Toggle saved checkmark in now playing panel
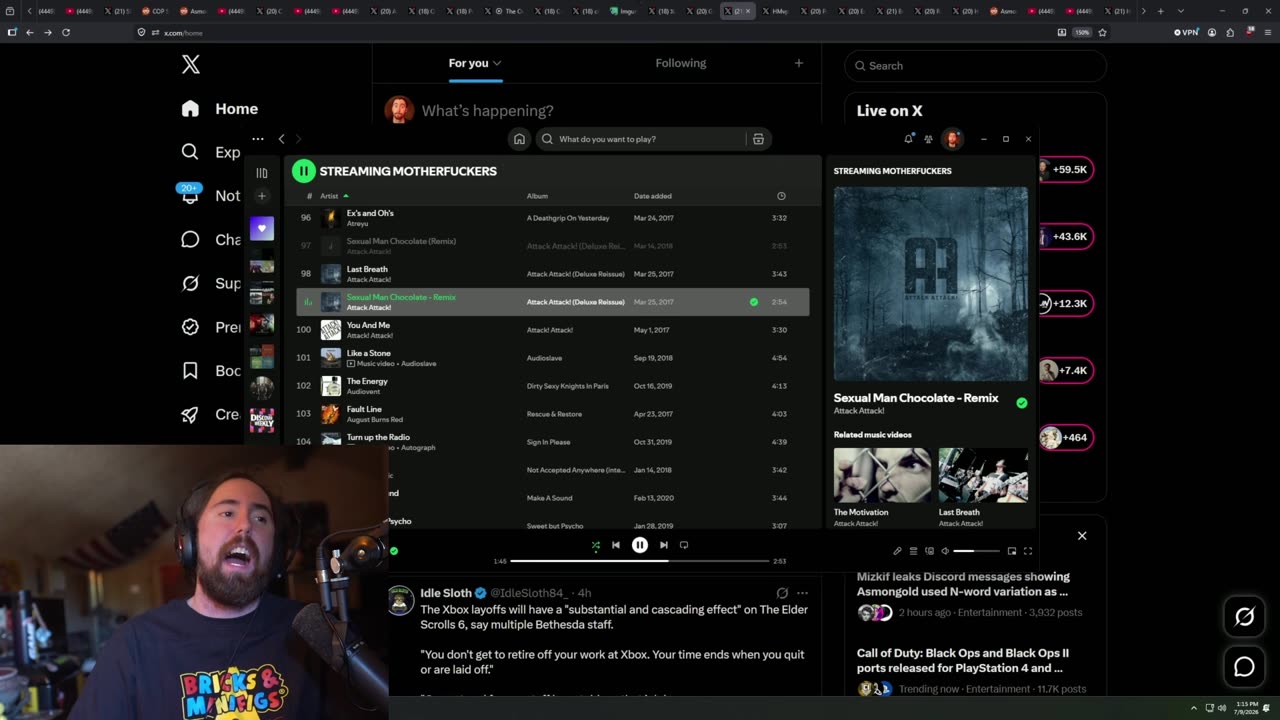The image size is (1280, 720). coord(1021,403)
